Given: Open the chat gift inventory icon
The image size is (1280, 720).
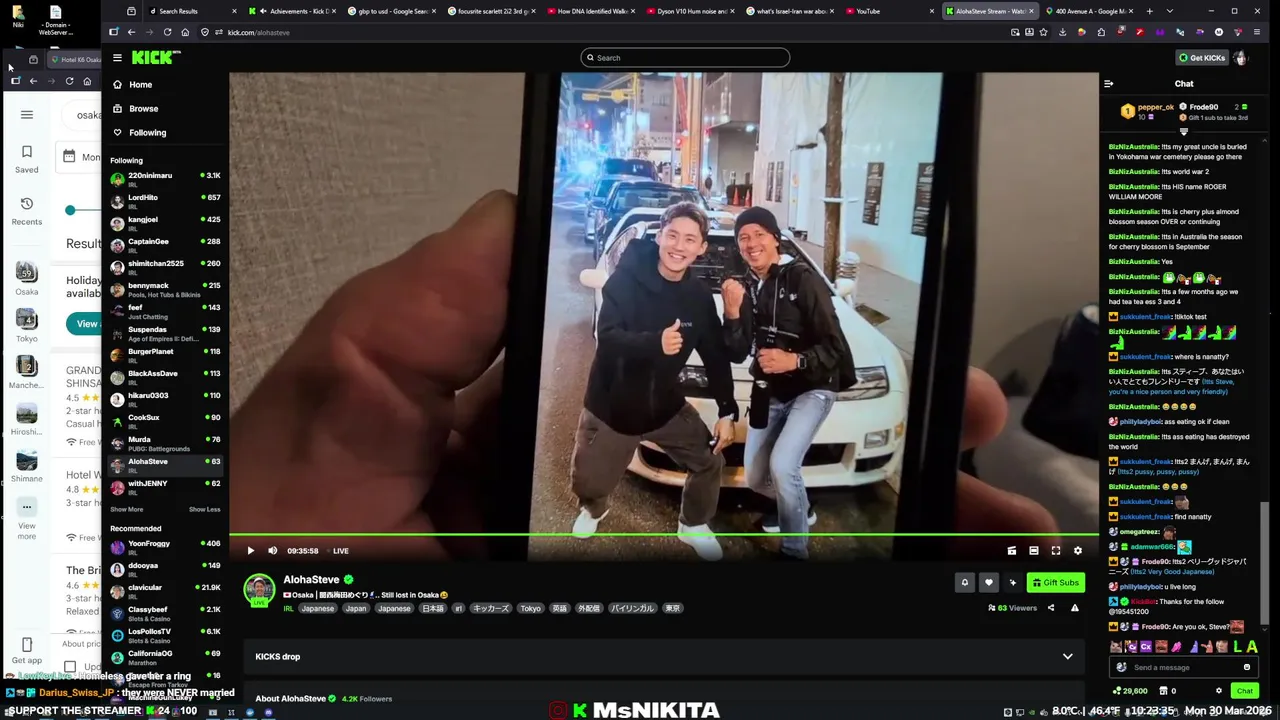Looking at the screenshot, I should click(1167, 691).
